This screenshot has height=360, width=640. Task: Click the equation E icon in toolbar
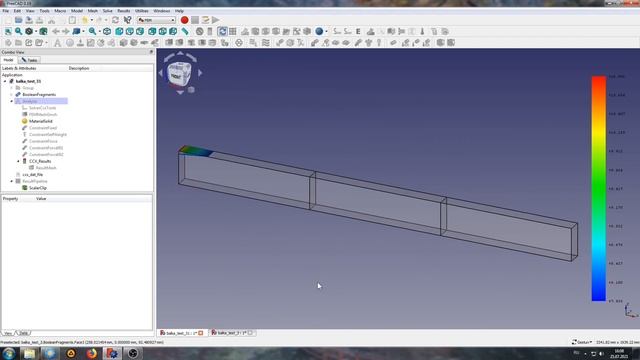pos(358,31)
